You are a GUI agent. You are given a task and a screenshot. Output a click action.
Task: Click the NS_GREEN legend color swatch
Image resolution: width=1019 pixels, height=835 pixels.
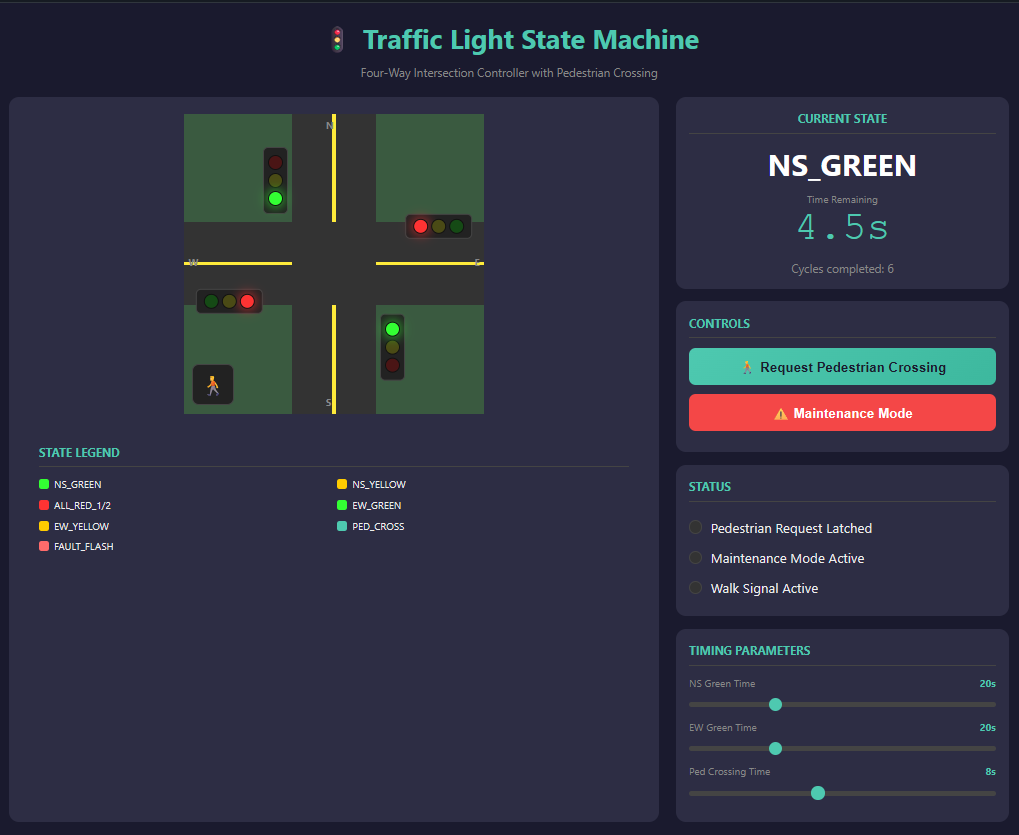pyautogui.click(x=44, y=484)
